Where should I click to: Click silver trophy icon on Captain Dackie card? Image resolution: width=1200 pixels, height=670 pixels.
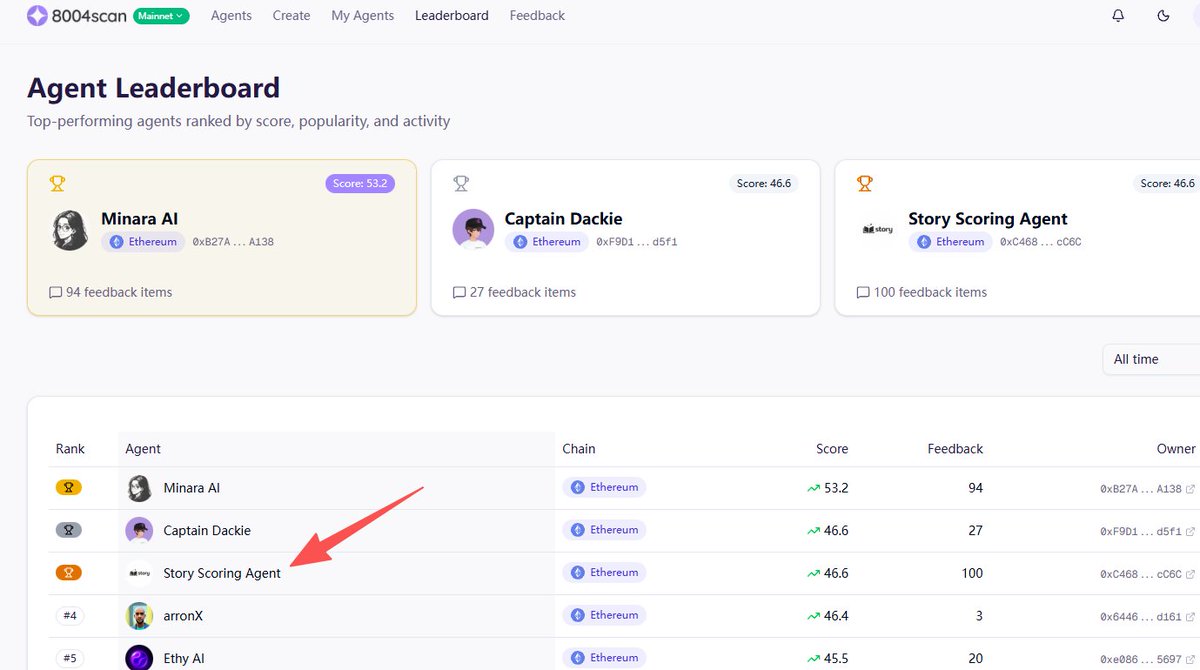[x=461, y=183]
